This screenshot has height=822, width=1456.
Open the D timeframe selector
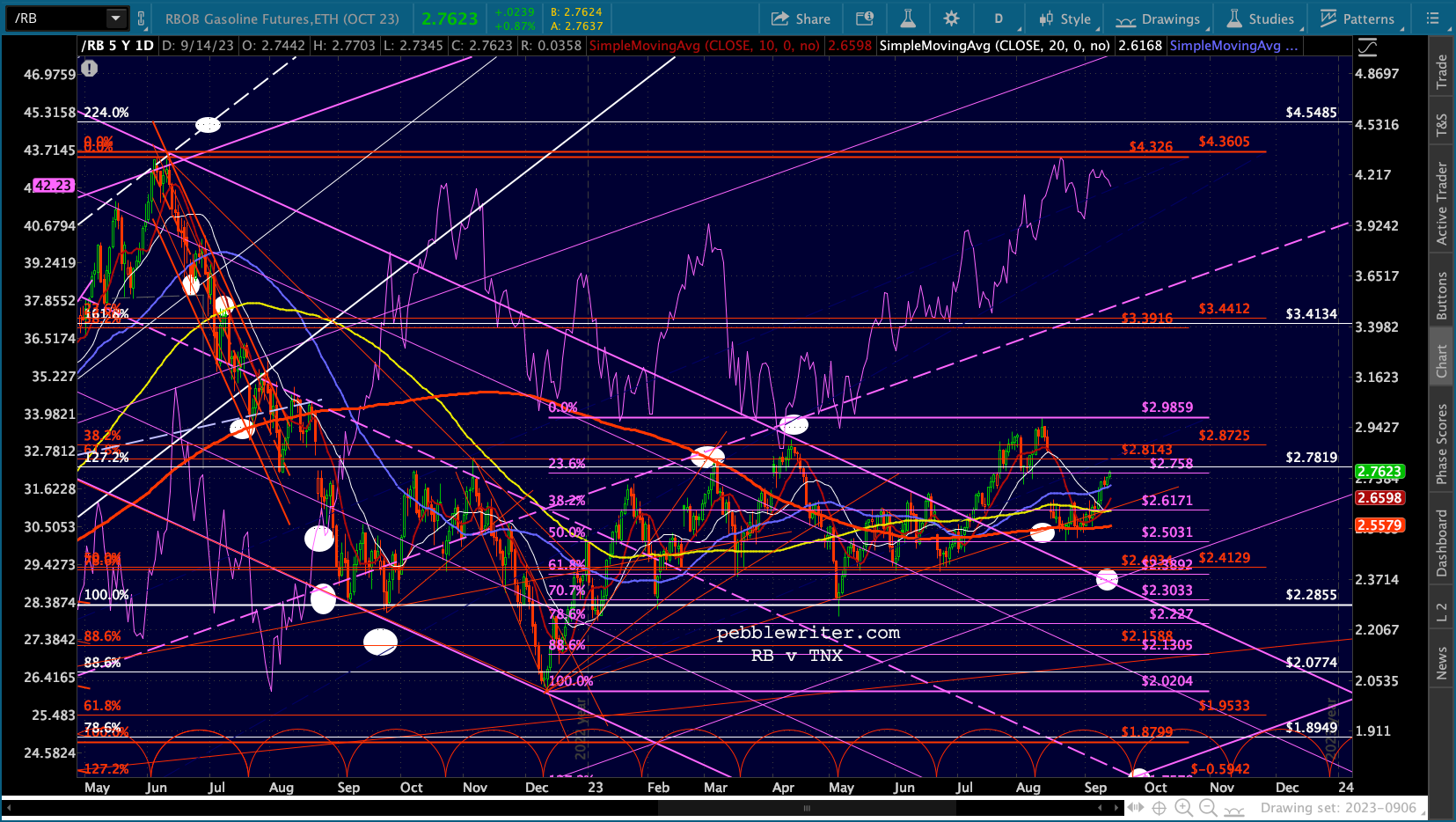[1000, 18]
